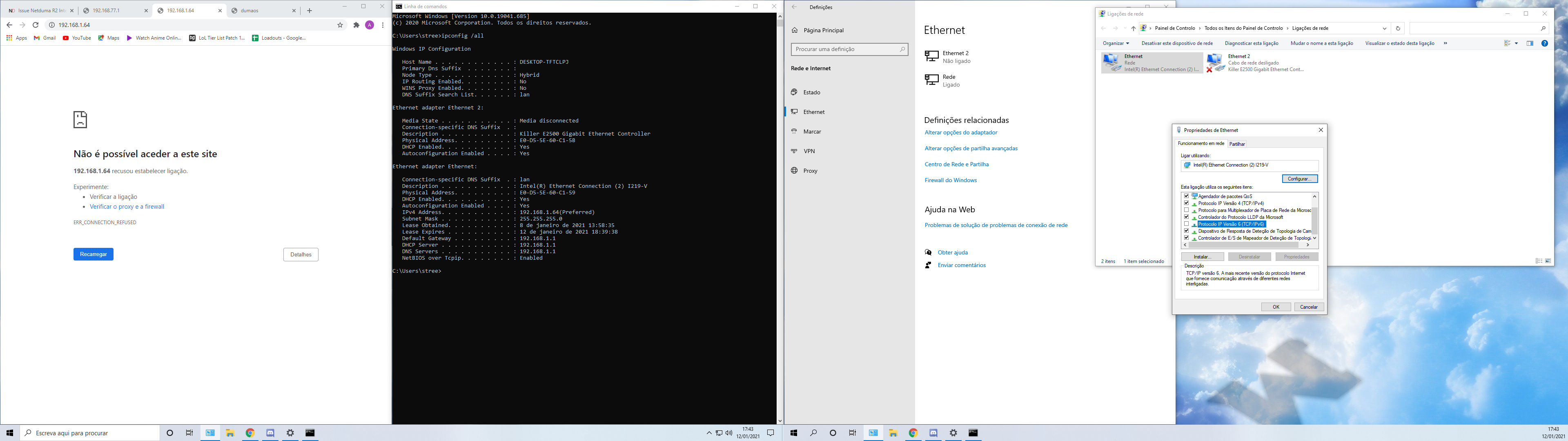The height and width of the screenshot is (441, 1568).
Task: Go back in Chrome browser
Action: click(9, 25)
